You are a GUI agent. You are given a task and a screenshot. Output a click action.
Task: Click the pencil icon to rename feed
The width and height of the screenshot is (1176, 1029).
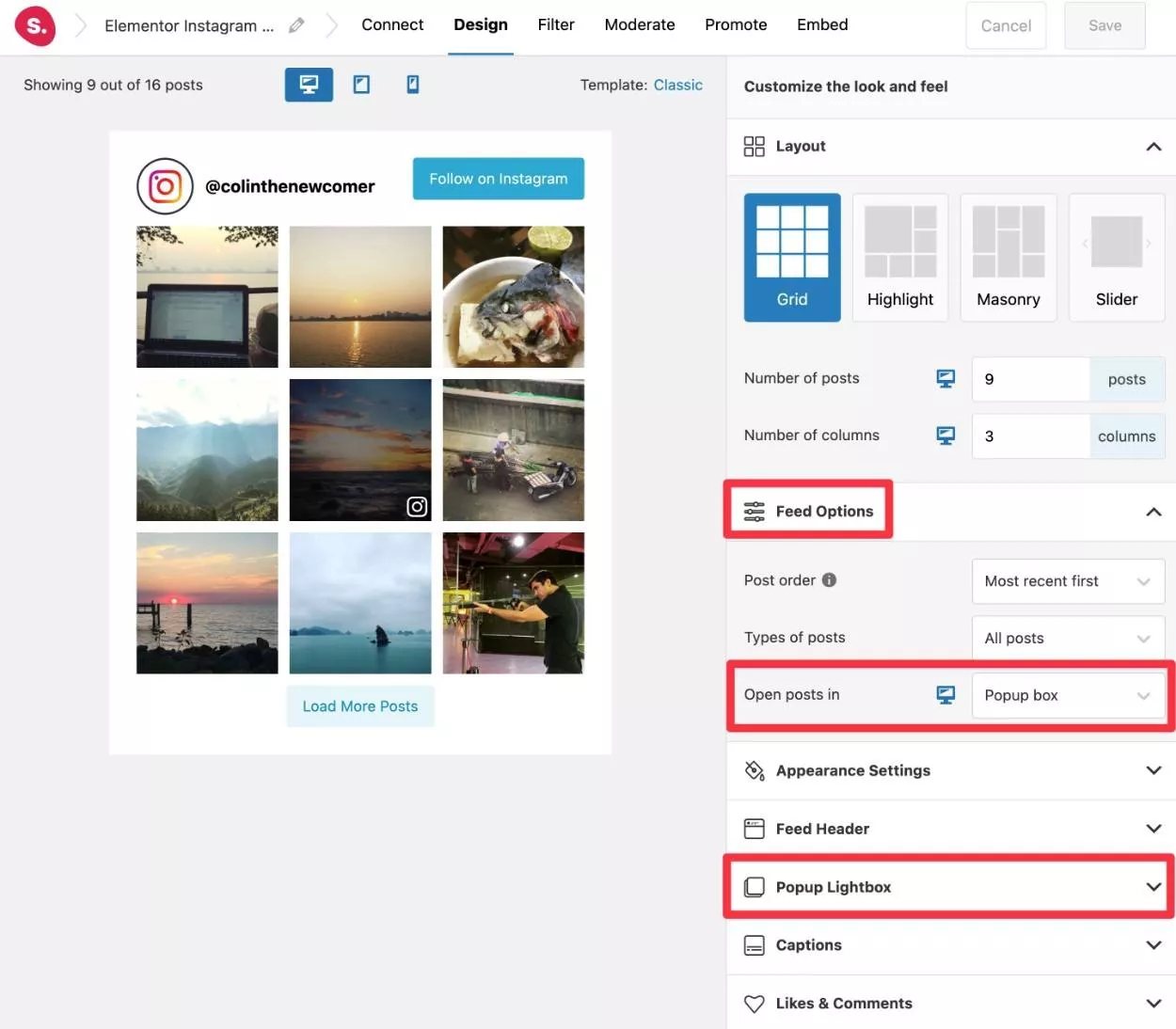[296, 25]
